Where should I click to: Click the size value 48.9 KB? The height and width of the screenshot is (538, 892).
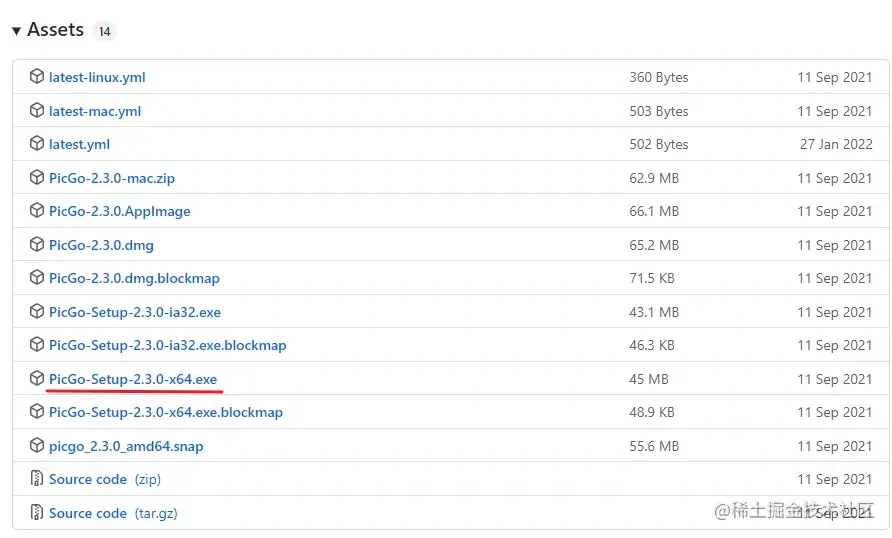click(652, 412)
